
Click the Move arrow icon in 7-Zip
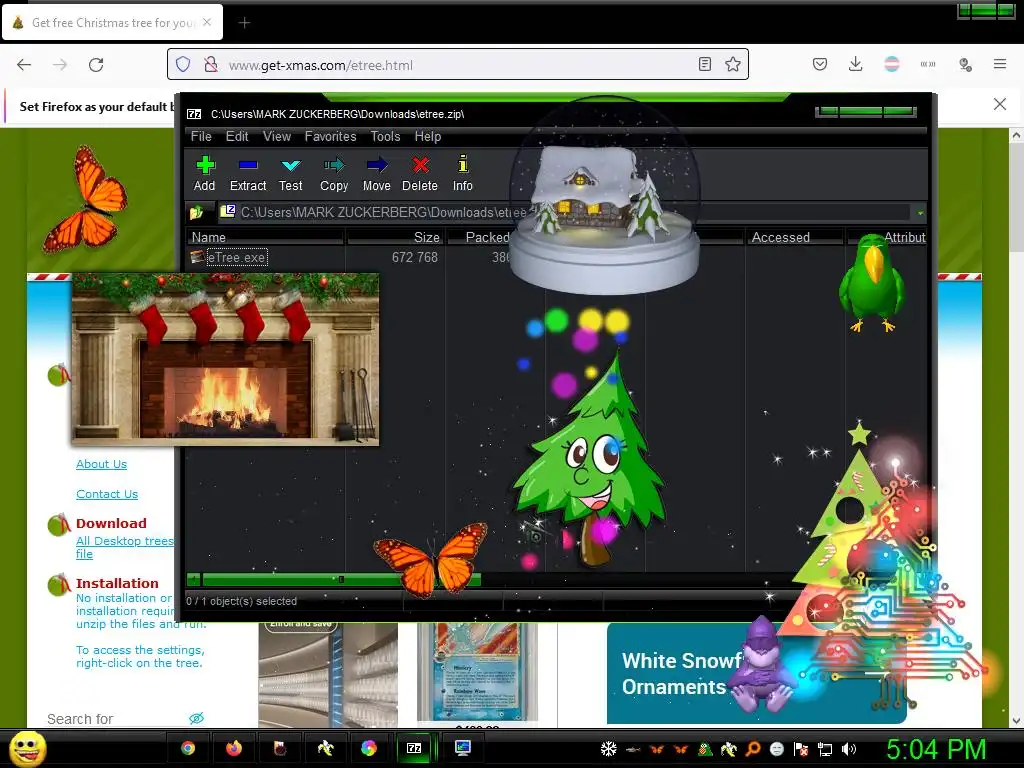coord(377,174)
